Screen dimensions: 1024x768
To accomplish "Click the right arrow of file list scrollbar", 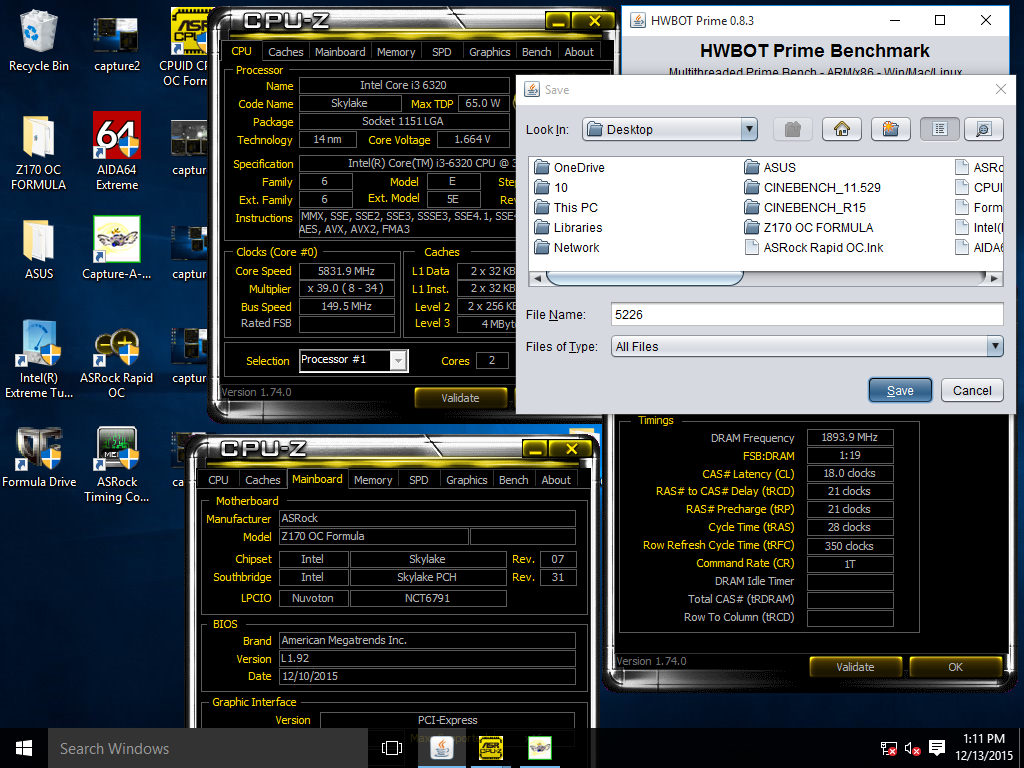I will coord(994,278).
